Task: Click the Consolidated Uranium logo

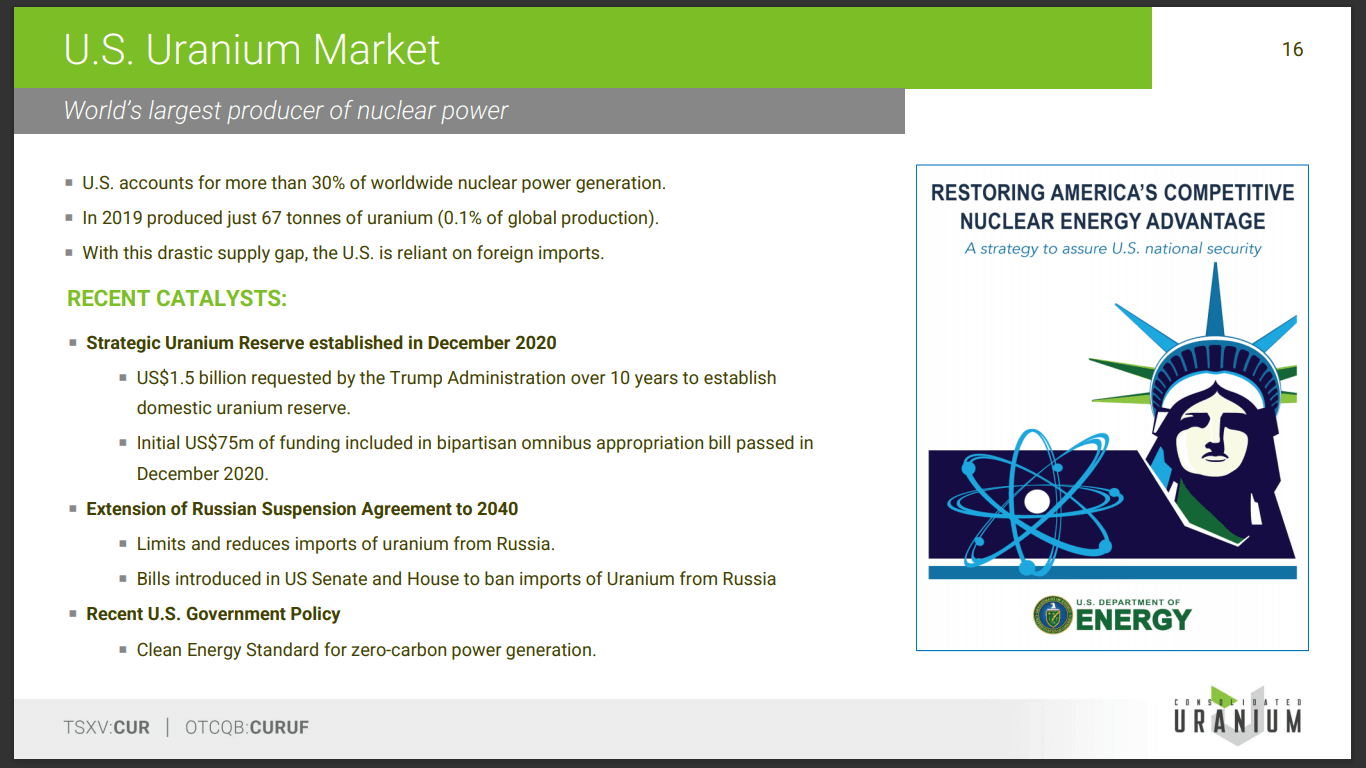Action: [x=1238, y=714]
